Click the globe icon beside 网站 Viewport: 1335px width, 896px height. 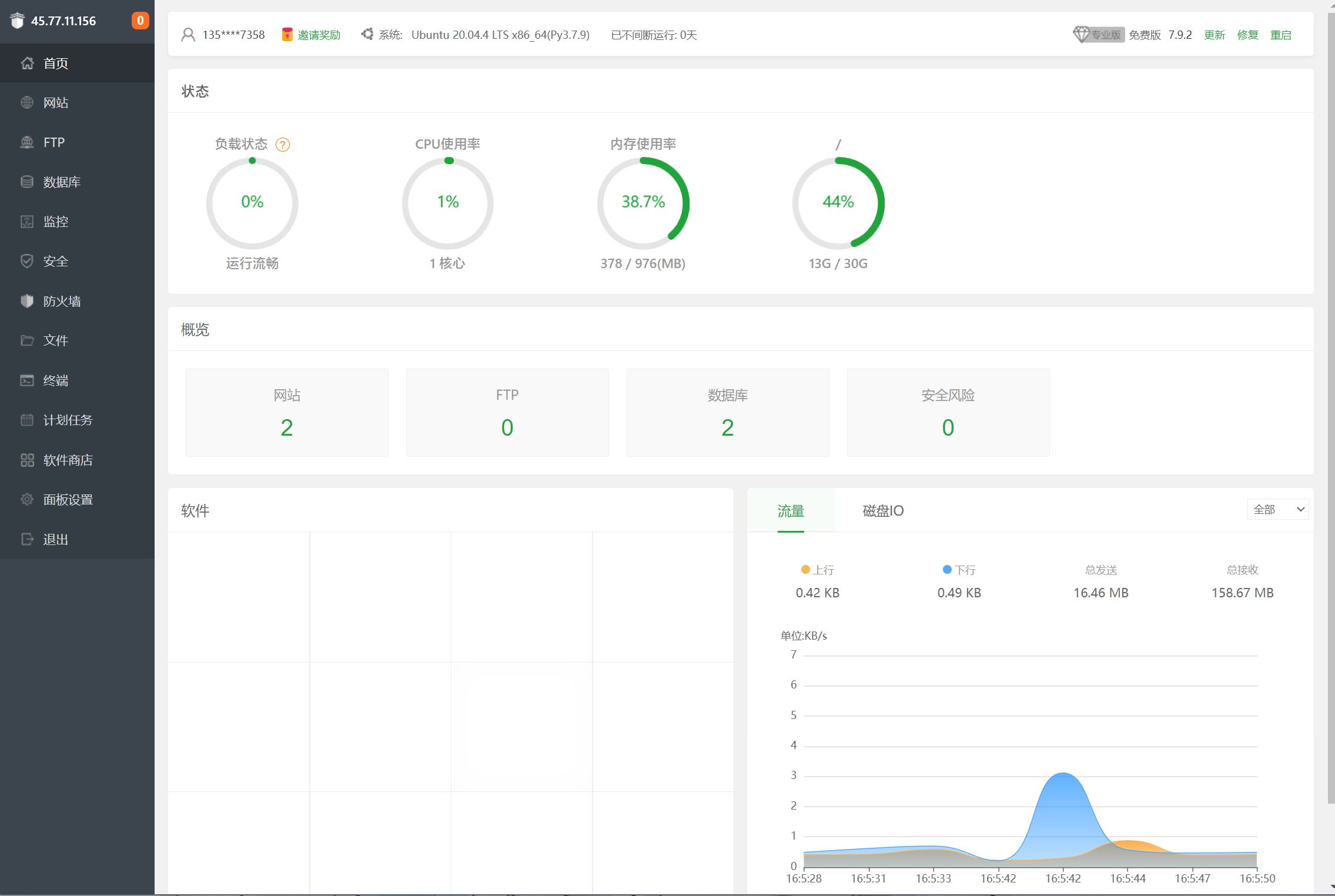pyautogui.click(x=27, y=102)
